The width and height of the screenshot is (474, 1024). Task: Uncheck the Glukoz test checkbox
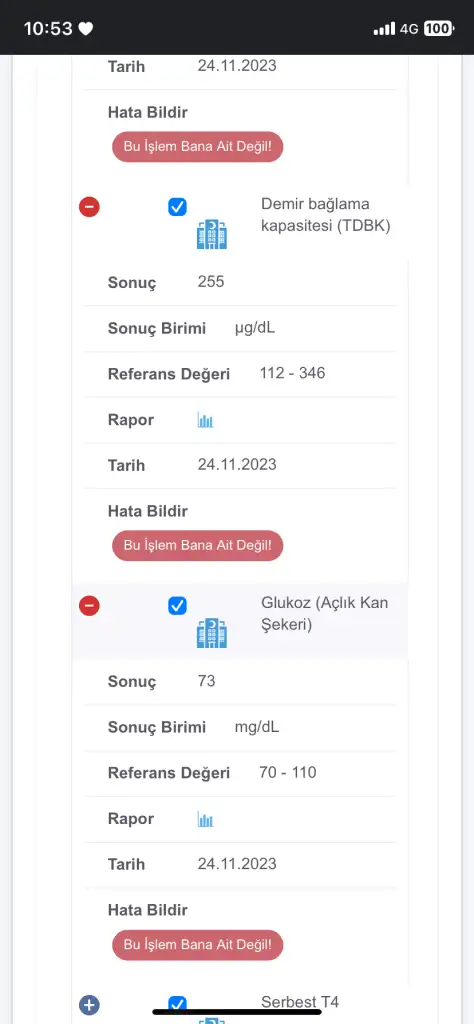click(x=177, y=606)
